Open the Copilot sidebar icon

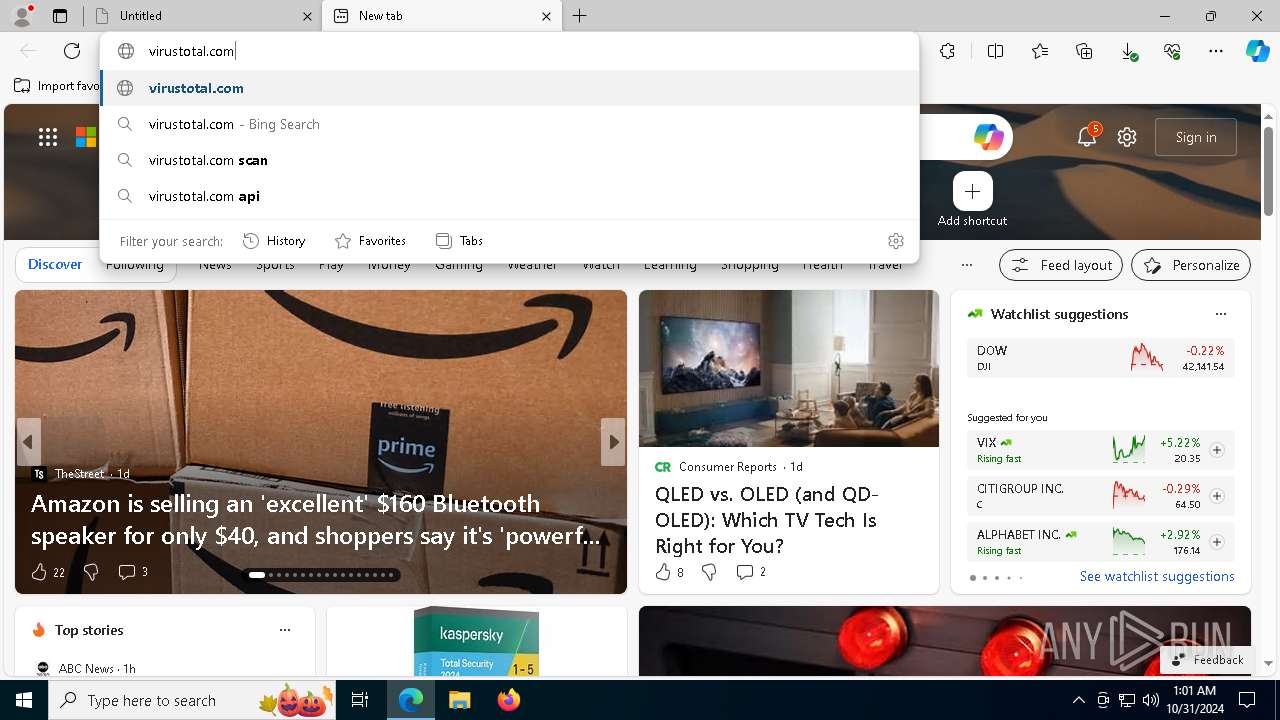point(1257,51)
